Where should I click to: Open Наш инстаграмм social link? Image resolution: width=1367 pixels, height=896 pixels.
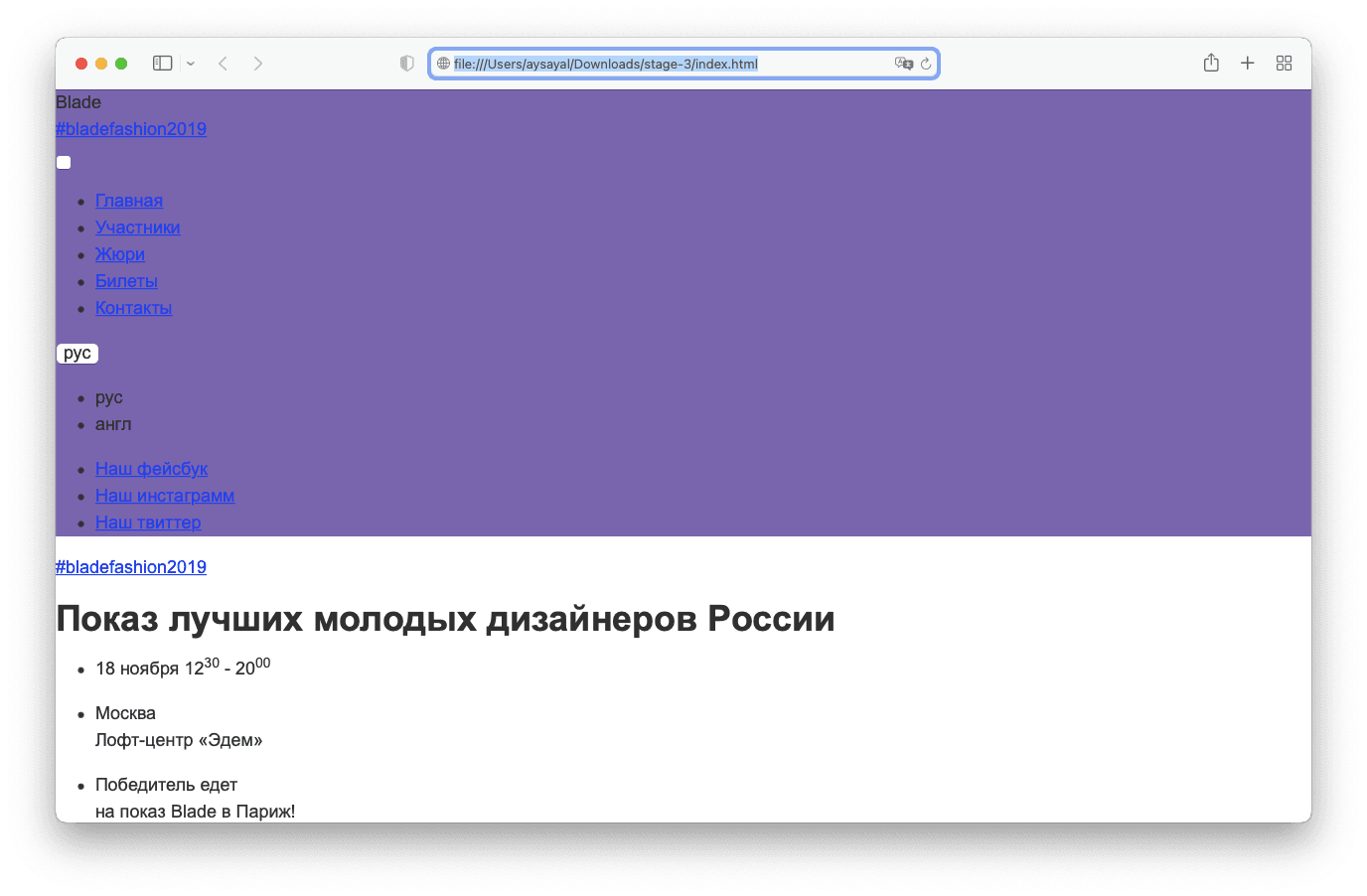coord(165,496)
